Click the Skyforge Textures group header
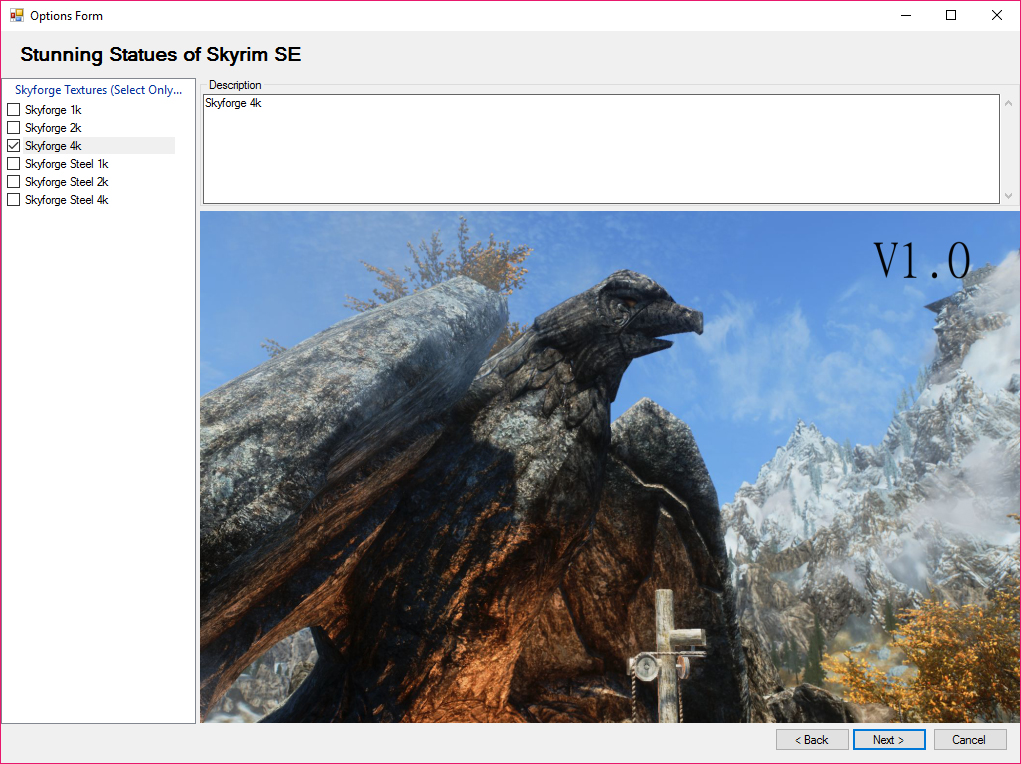 click(98, 90)
